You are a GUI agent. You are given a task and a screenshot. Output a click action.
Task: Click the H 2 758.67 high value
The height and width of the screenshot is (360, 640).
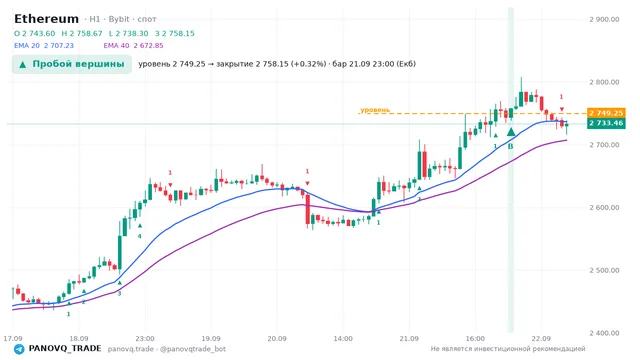(x=82, y=33)
